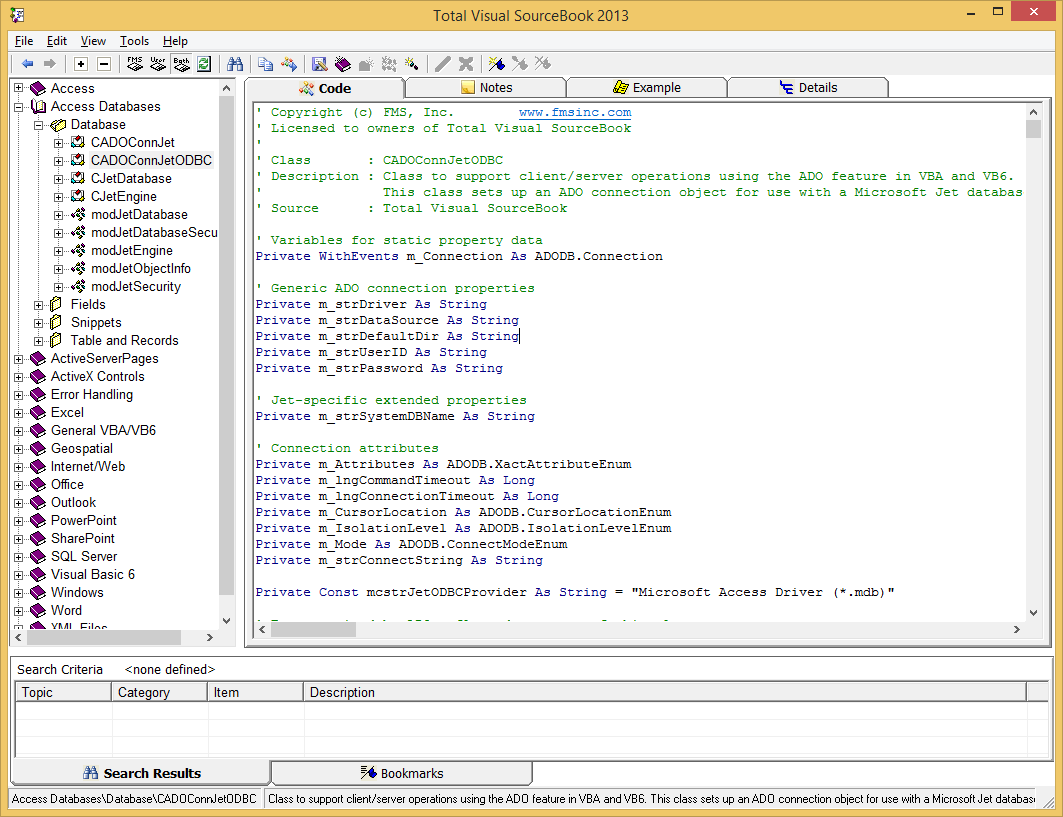Select the CADOConnJetODBC tree item
The width and height of the screenshot is (1063, 817).
(151, 160)
